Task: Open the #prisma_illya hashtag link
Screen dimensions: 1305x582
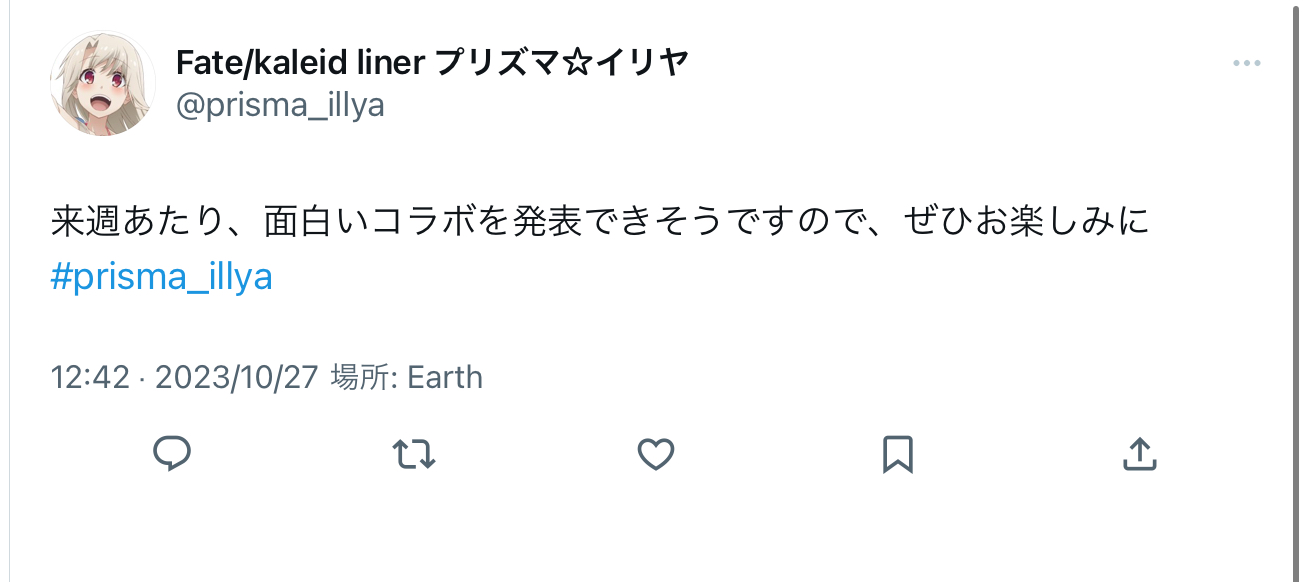Action: pos(161,277)
